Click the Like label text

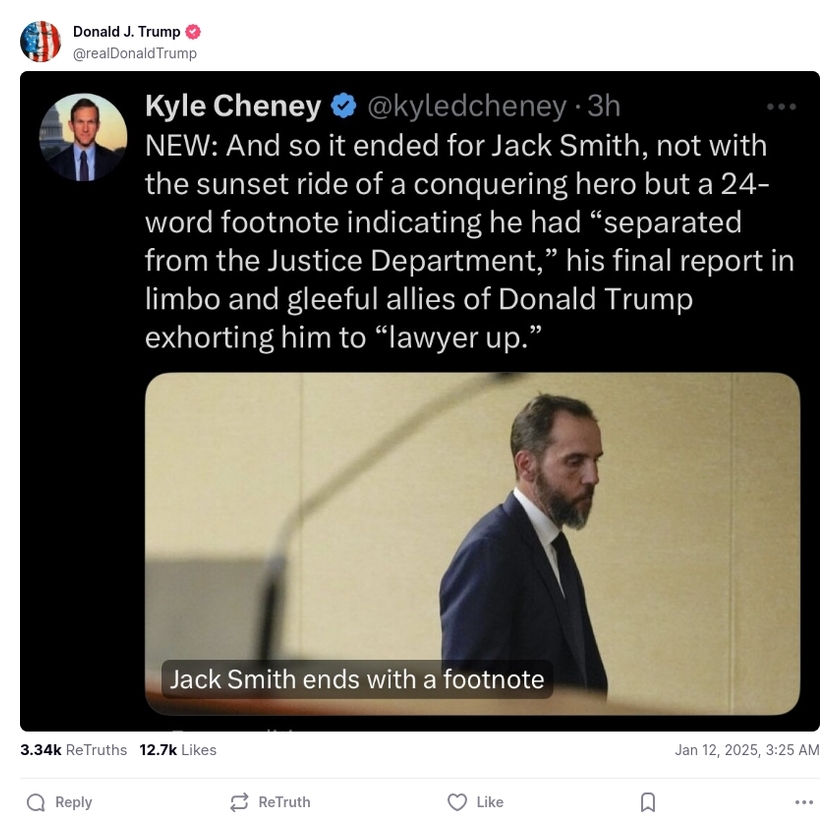point(490,802)
